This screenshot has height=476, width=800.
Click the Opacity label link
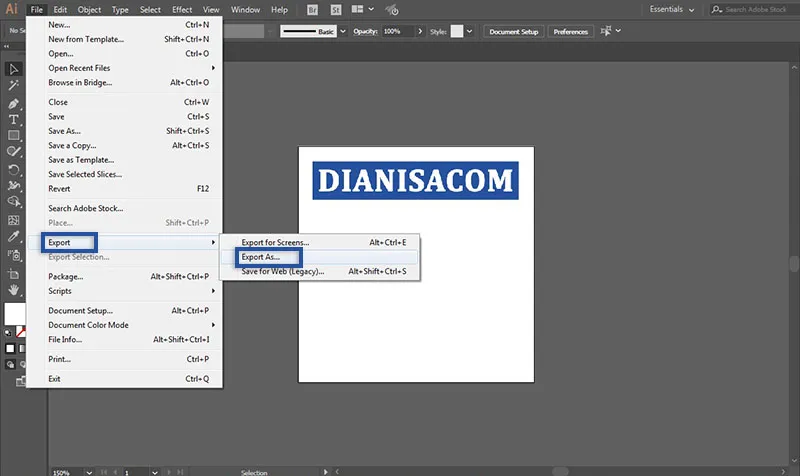pos(365,31)
